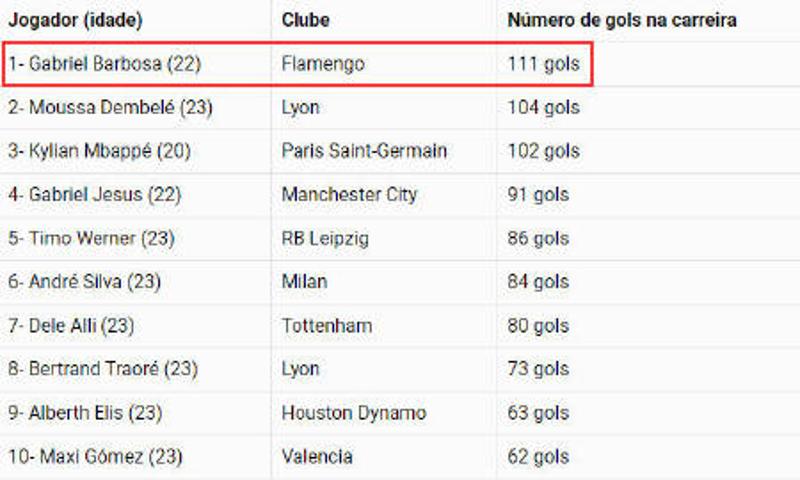Select the RB Leipzig cell
800x480 pixels.
click(x=325, y=238)
